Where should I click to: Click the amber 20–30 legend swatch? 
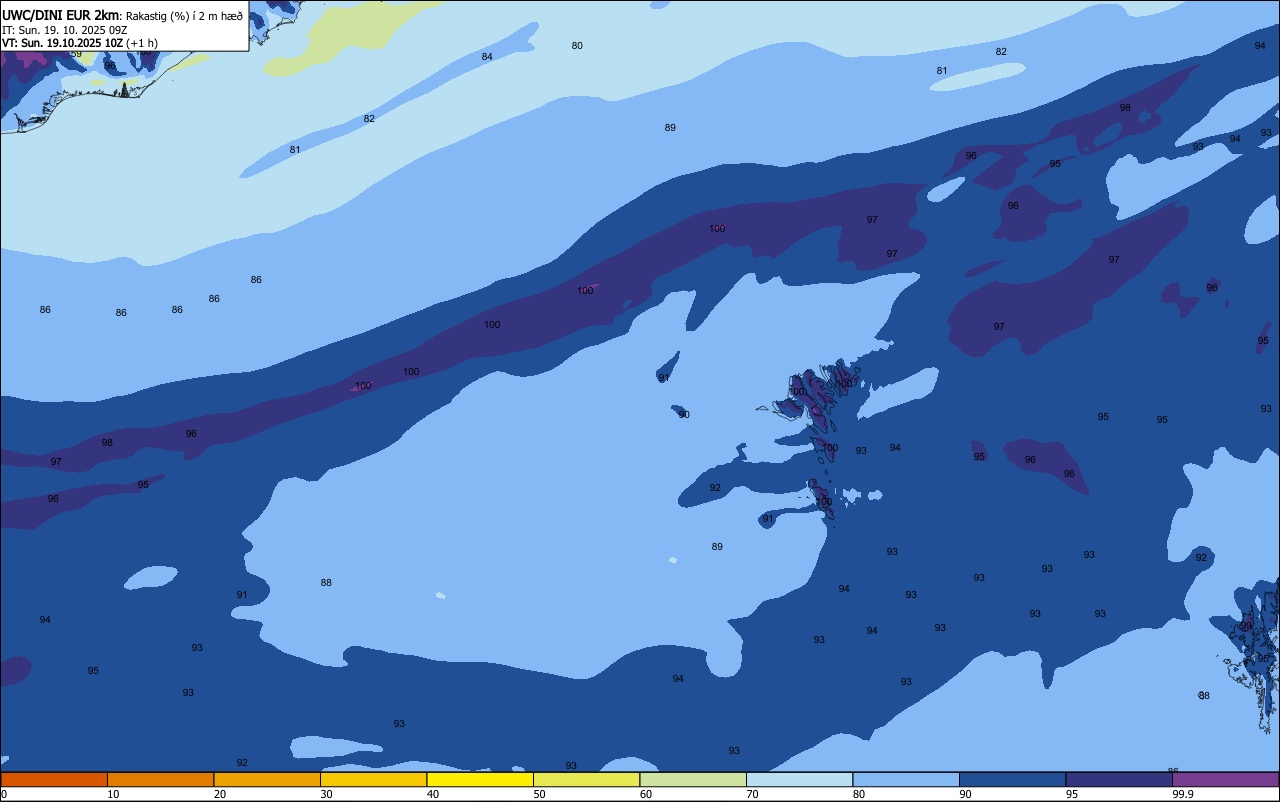(x=267, y=779)
